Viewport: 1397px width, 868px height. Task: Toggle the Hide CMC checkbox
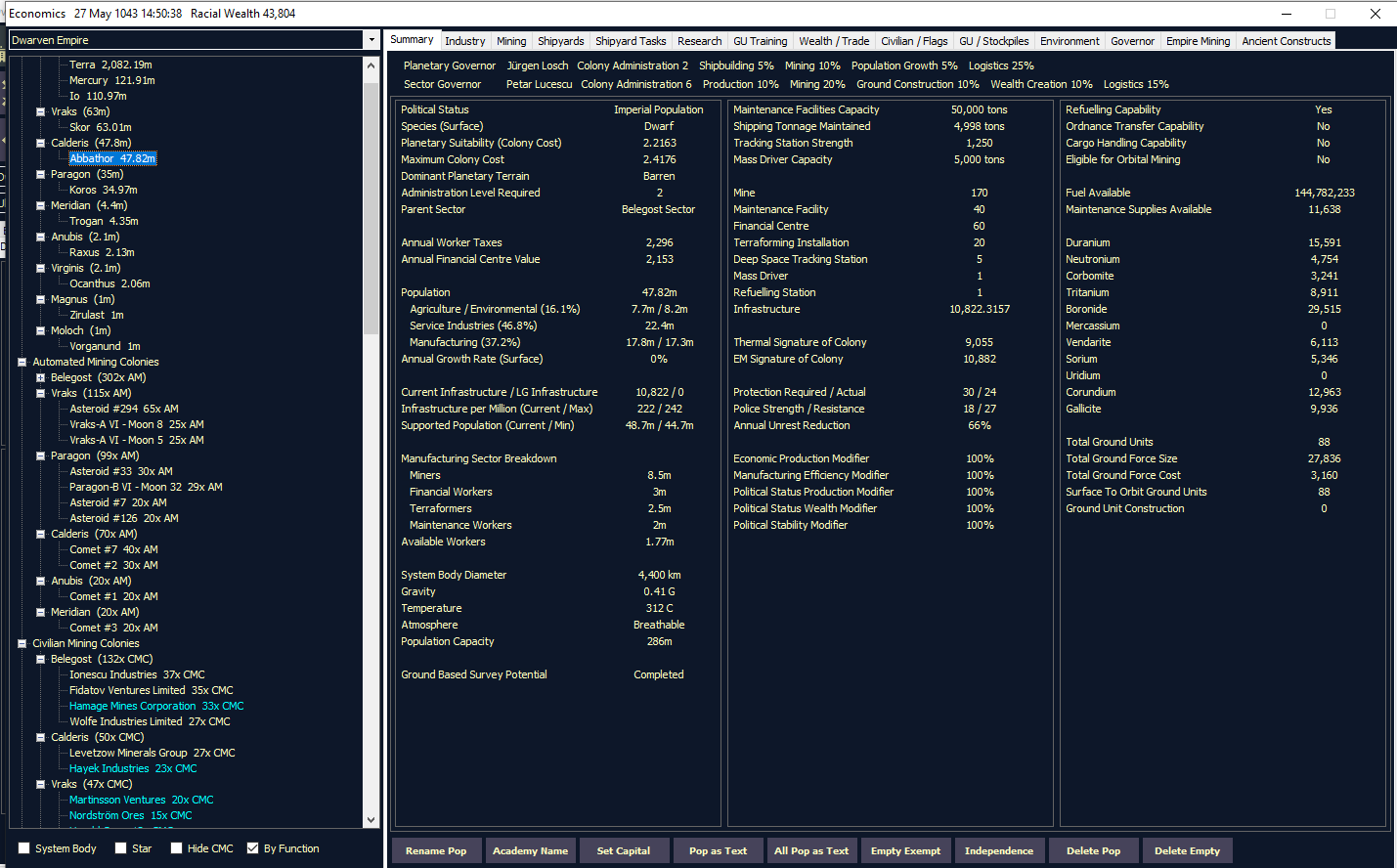tap(176, 848)
